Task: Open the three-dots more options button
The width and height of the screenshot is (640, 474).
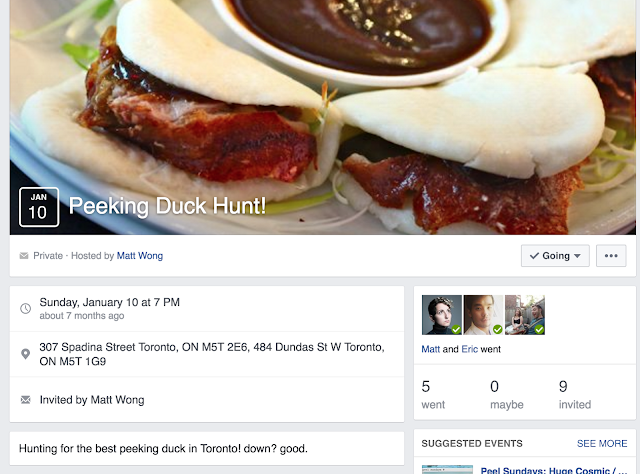Action: tap(611, 256)
